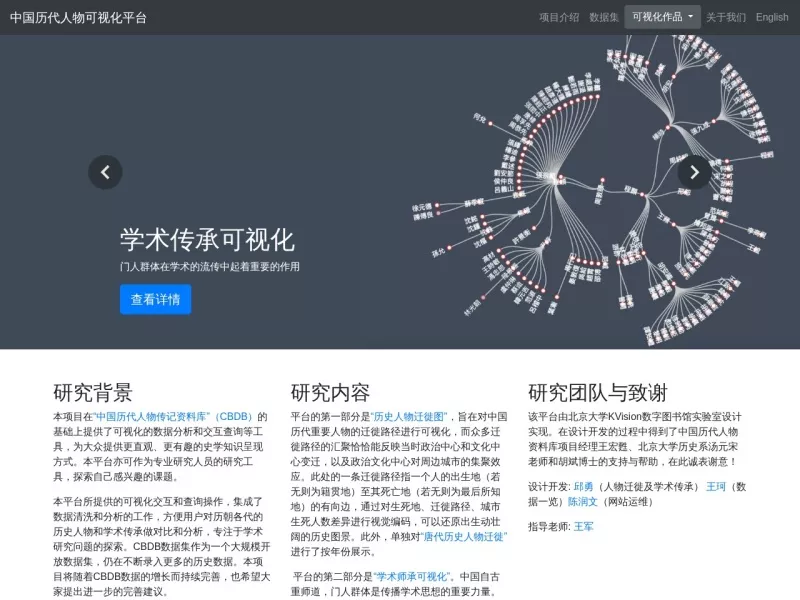The image size is (800, 600).
Task: Click the 查看详情 button
Action: pyautogui.click(x=156, y=299)
